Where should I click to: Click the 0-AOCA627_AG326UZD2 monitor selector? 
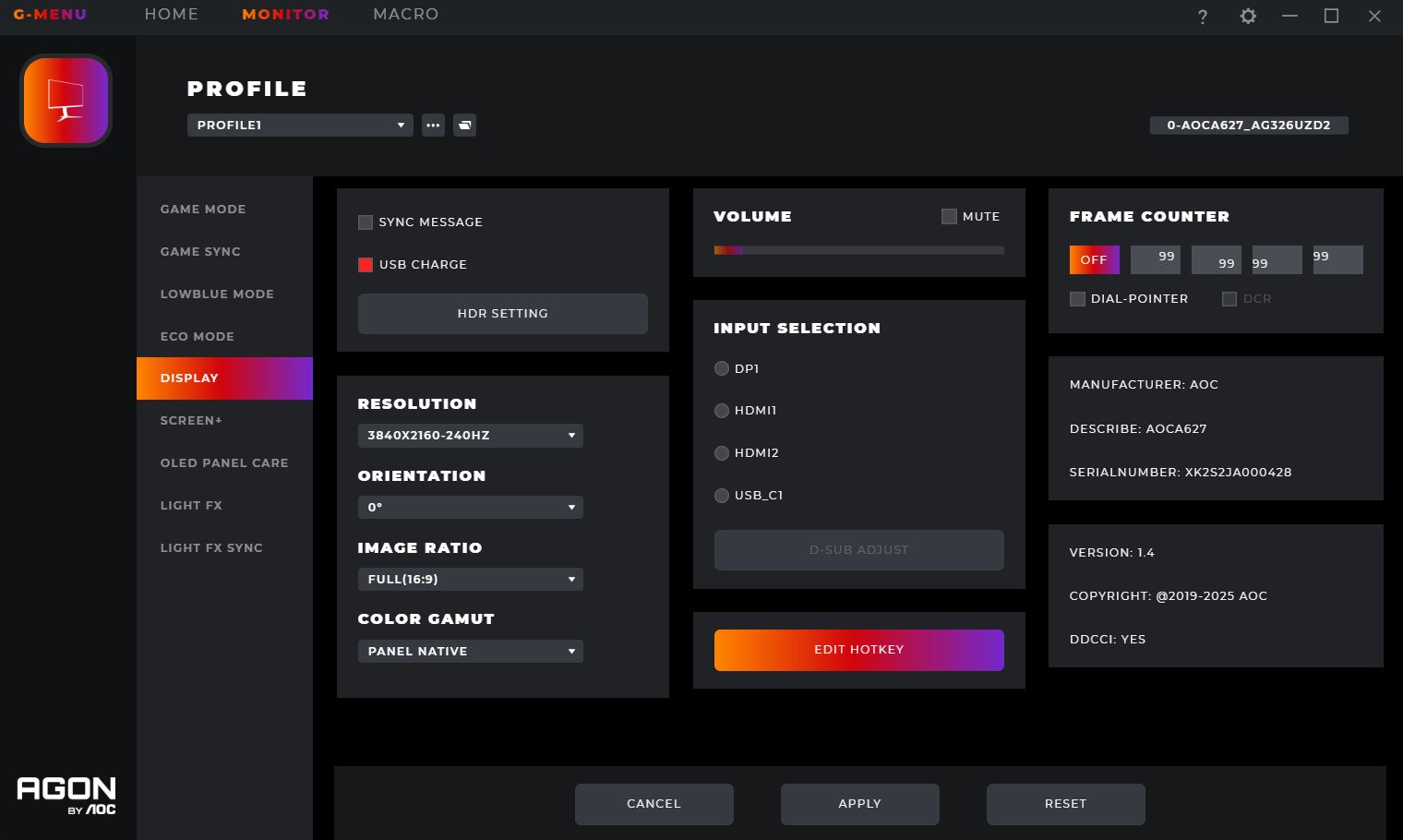pyautogui.click(x=1249, y=125)
